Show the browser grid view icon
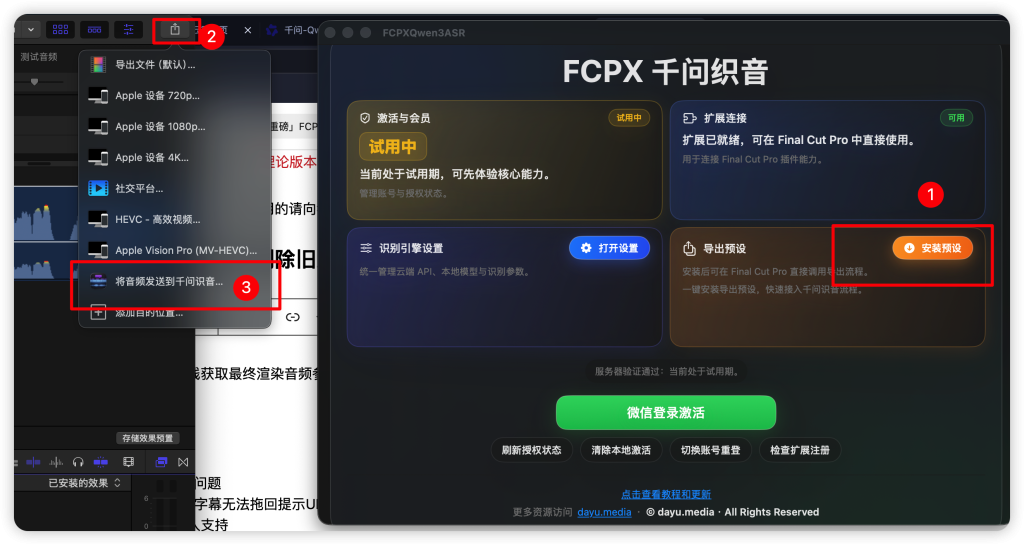 point(61,29)
